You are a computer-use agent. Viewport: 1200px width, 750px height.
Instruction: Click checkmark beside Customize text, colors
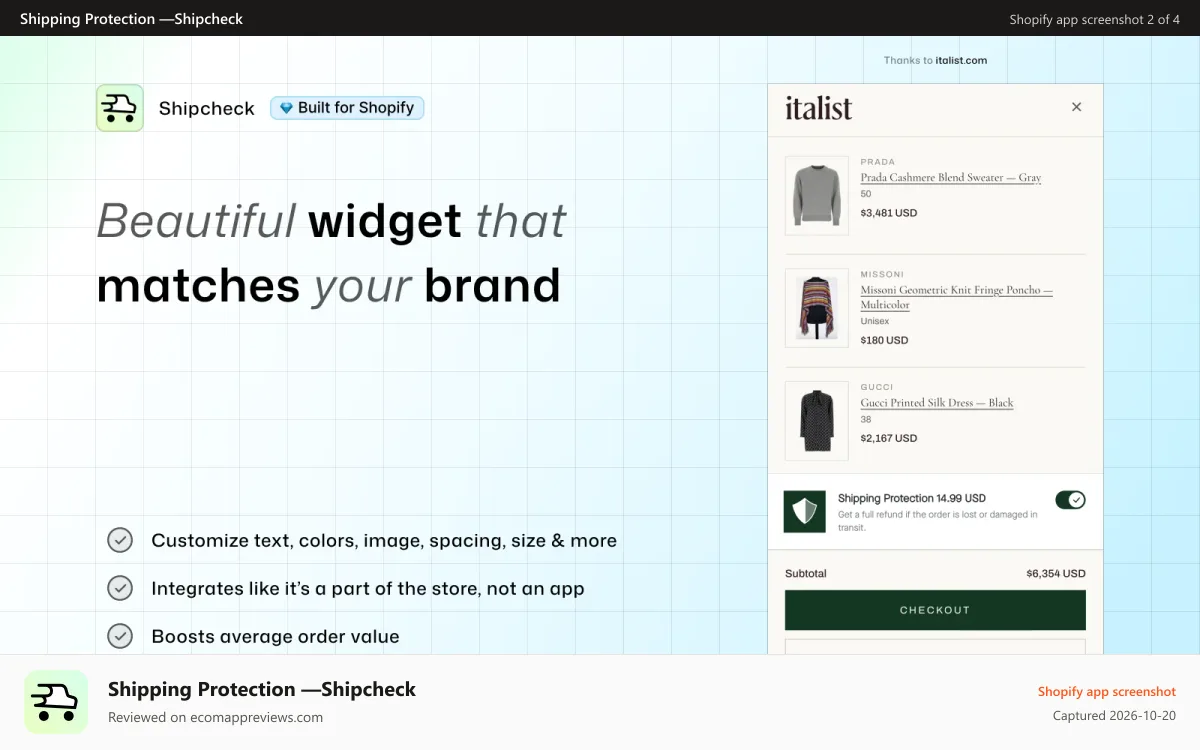point(120,540)
